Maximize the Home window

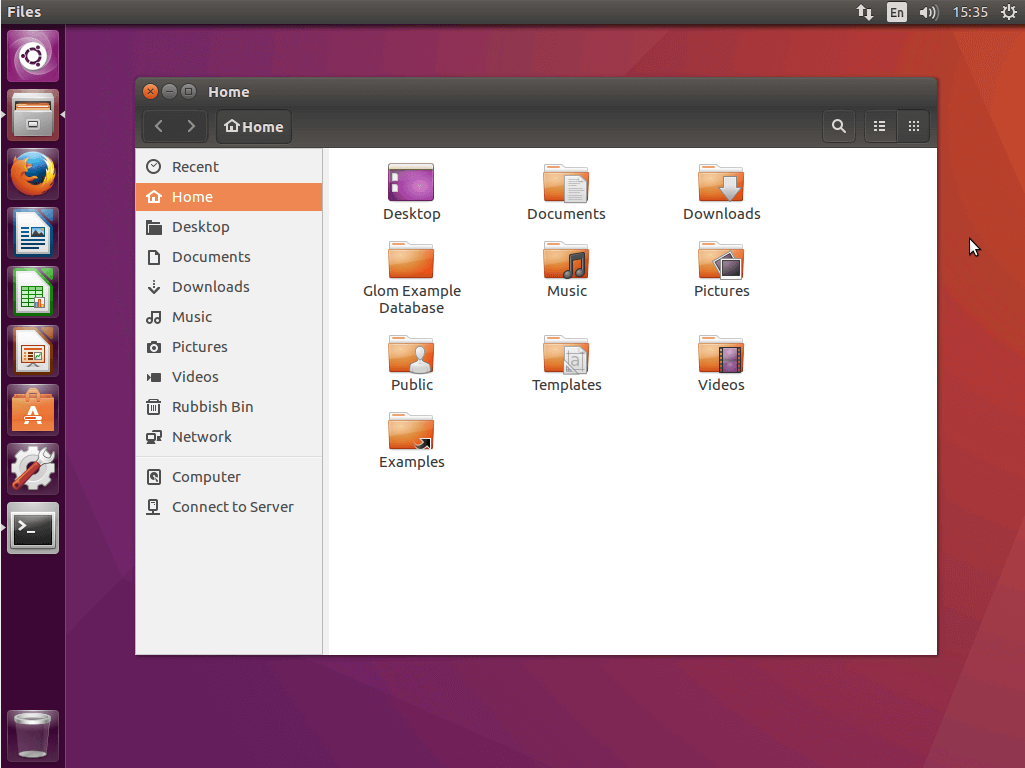click(188, 92)
